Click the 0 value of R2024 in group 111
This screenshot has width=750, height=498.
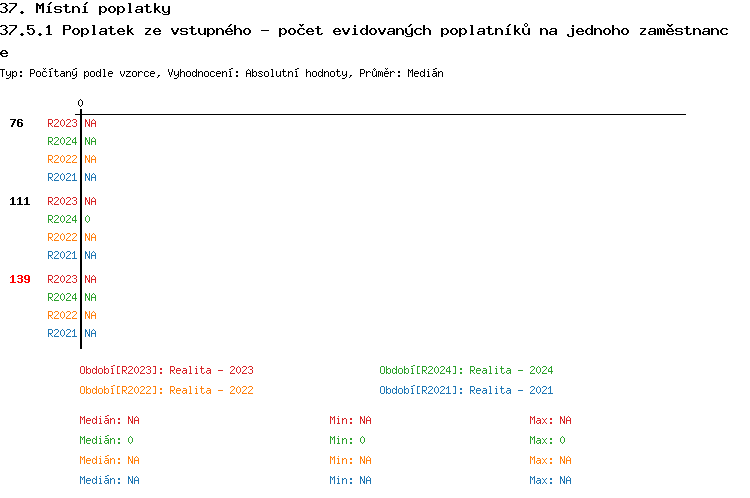point(87,219)
